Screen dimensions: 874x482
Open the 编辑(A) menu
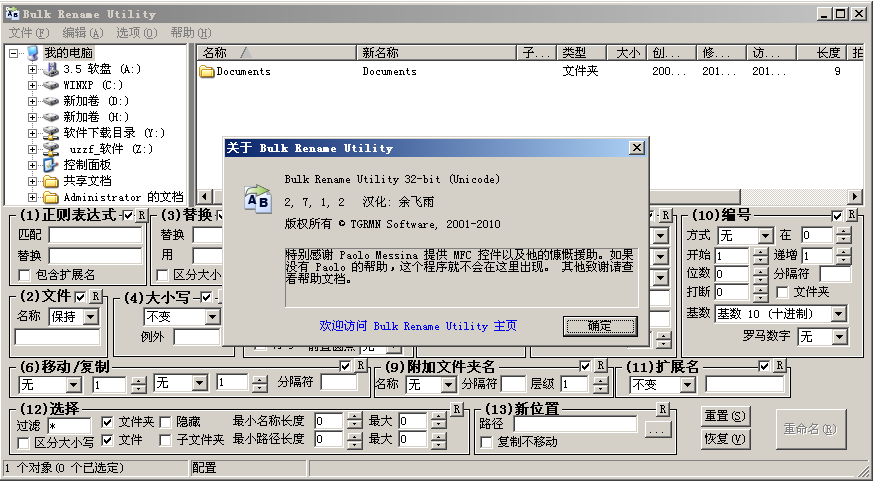(82, 32)
